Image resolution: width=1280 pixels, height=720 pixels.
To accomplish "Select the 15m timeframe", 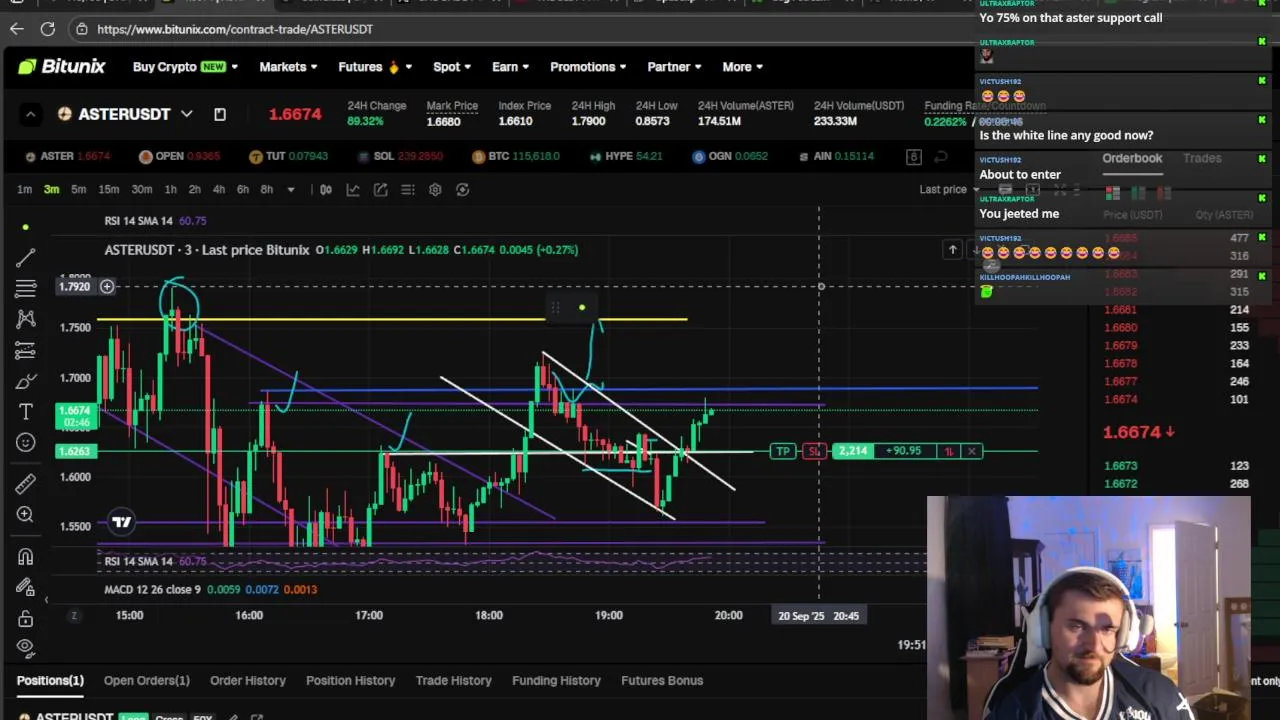I will click(108, 189).
